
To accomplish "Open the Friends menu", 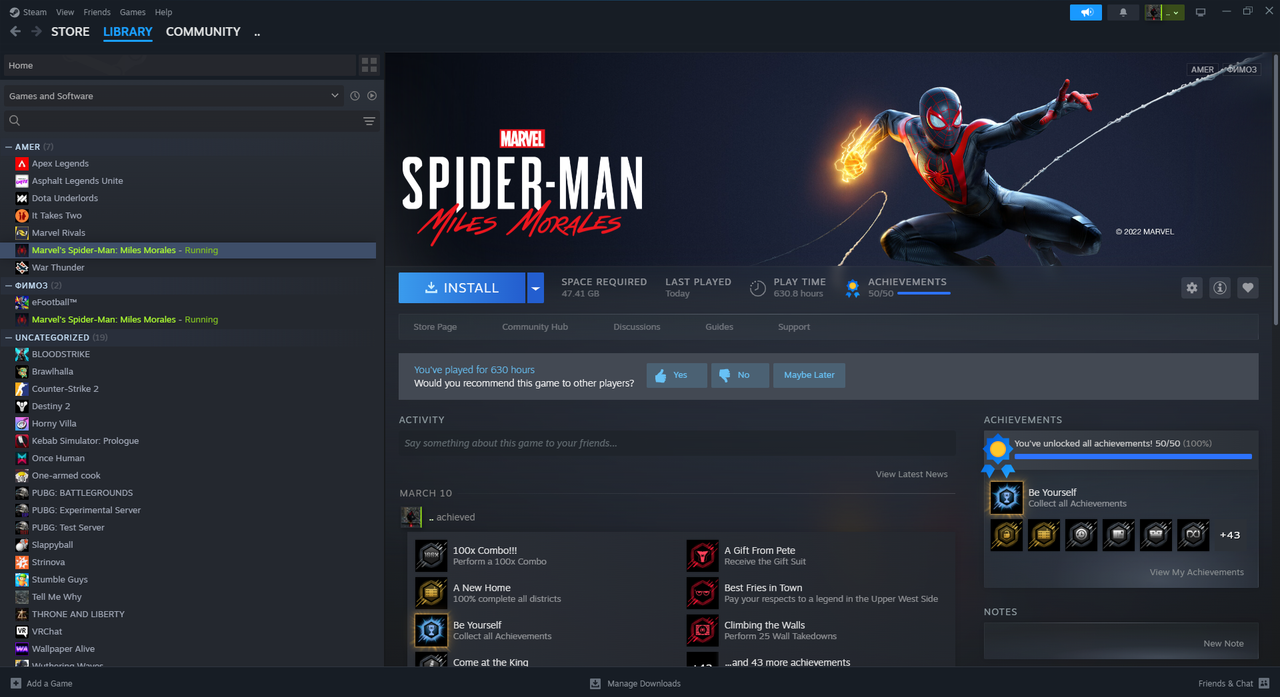I will tap(97, 12).
